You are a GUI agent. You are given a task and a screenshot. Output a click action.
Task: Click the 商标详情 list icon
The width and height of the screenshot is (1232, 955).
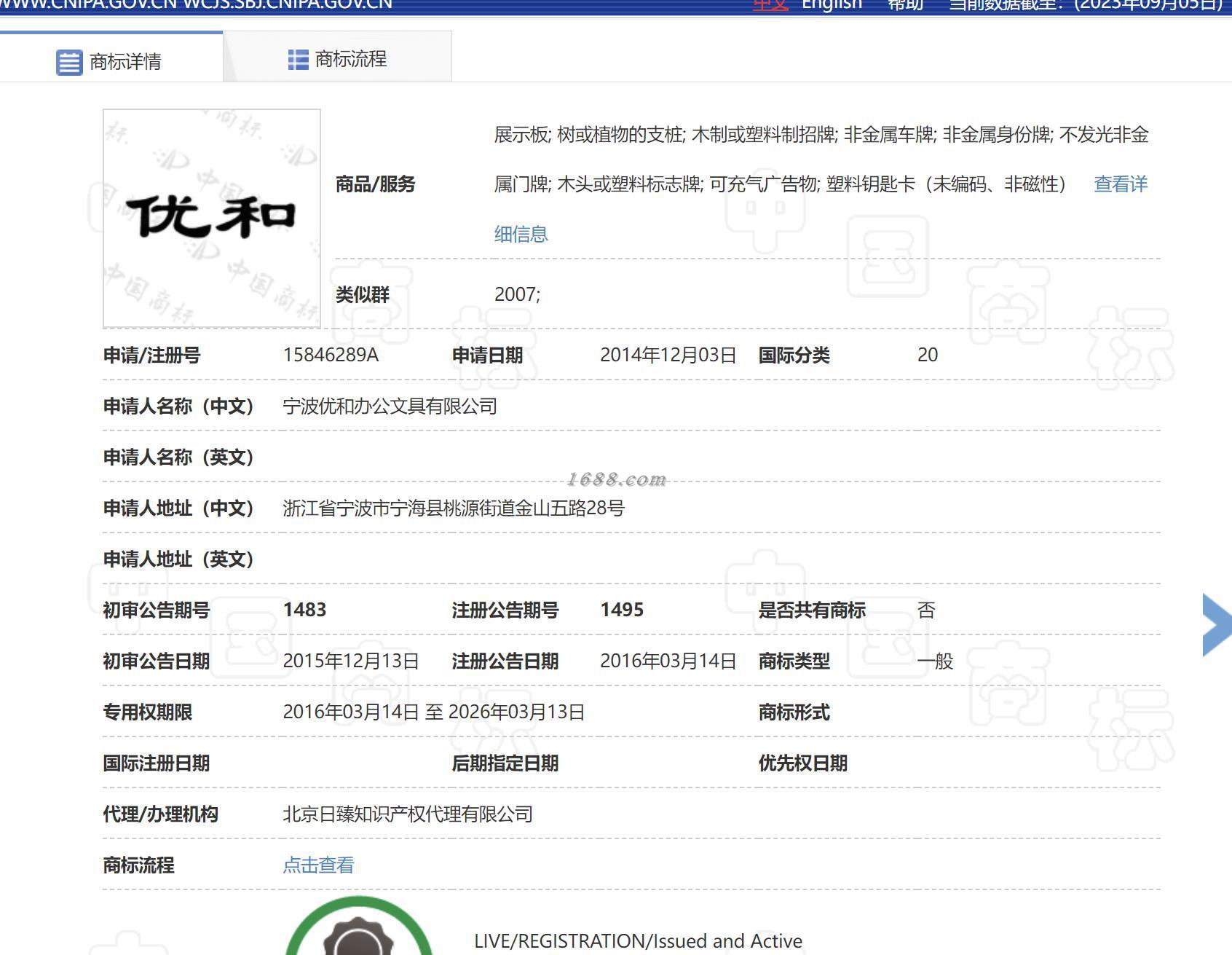pyautogui.click(x=69, y=62)
